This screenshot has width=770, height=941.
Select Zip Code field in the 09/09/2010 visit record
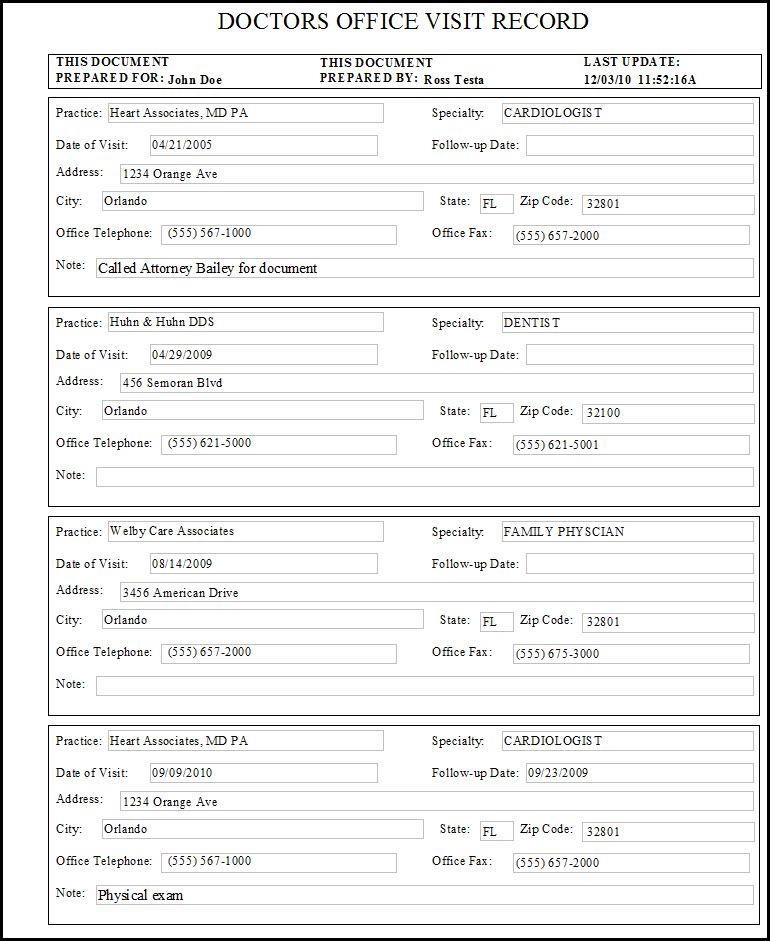668,832
